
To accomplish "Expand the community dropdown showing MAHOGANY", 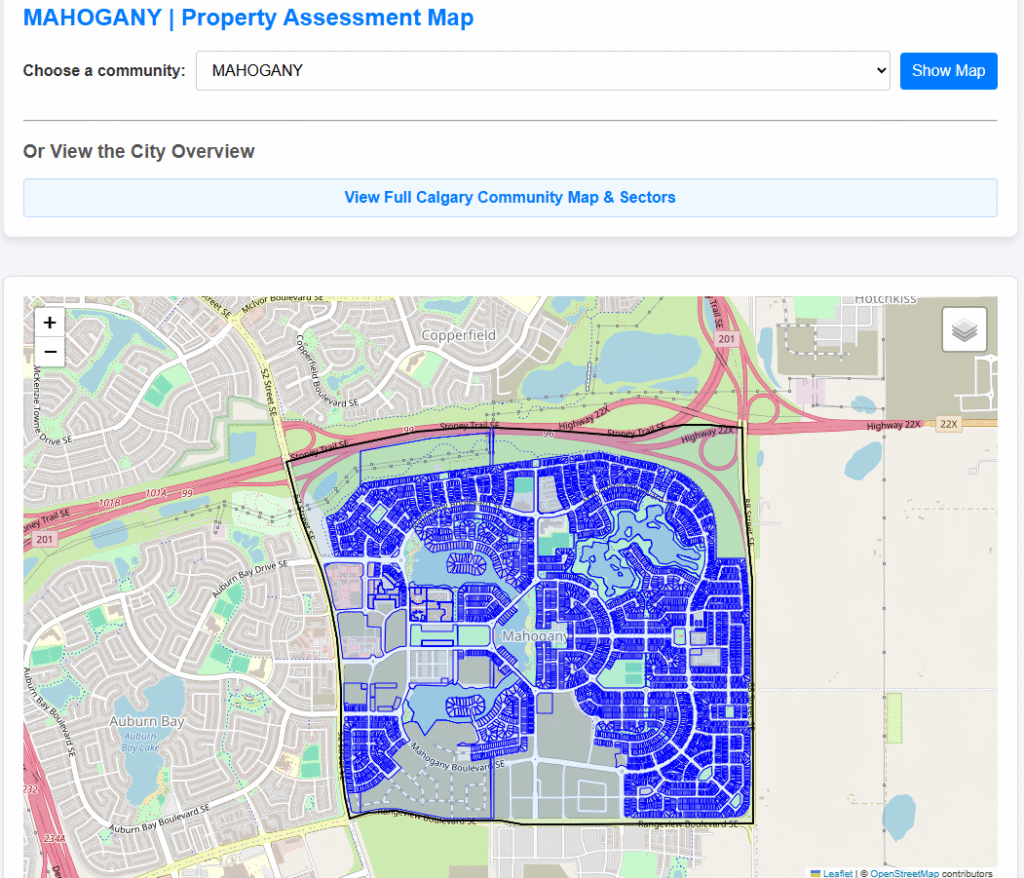I will coord(542,71).
